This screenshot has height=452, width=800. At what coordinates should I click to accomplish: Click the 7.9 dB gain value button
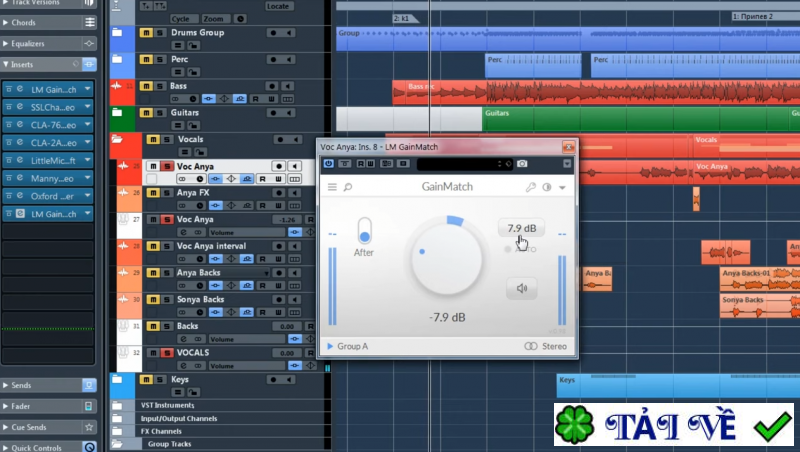pos(521,228)
